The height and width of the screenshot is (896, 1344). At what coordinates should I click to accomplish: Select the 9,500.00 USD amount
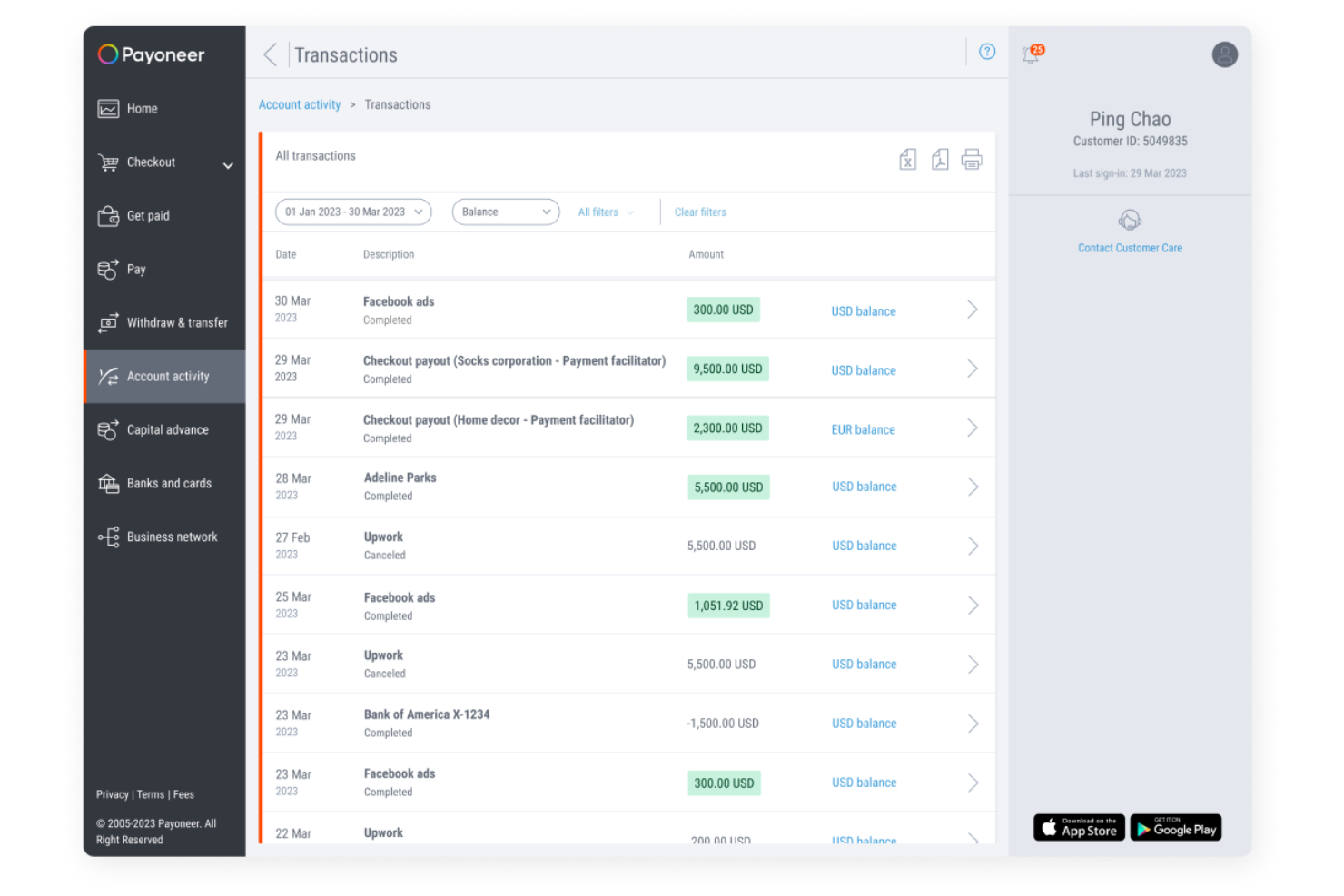(727, 369)
